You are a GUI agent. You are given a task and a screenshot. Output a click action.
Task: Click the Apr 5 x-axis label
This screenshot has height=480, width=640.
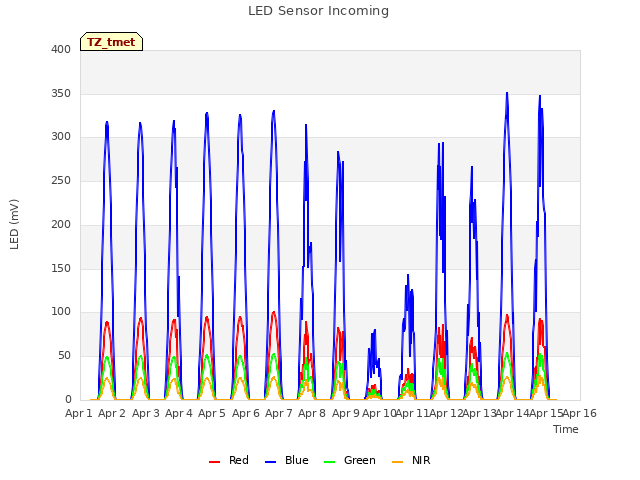click(x=212, y=413)
